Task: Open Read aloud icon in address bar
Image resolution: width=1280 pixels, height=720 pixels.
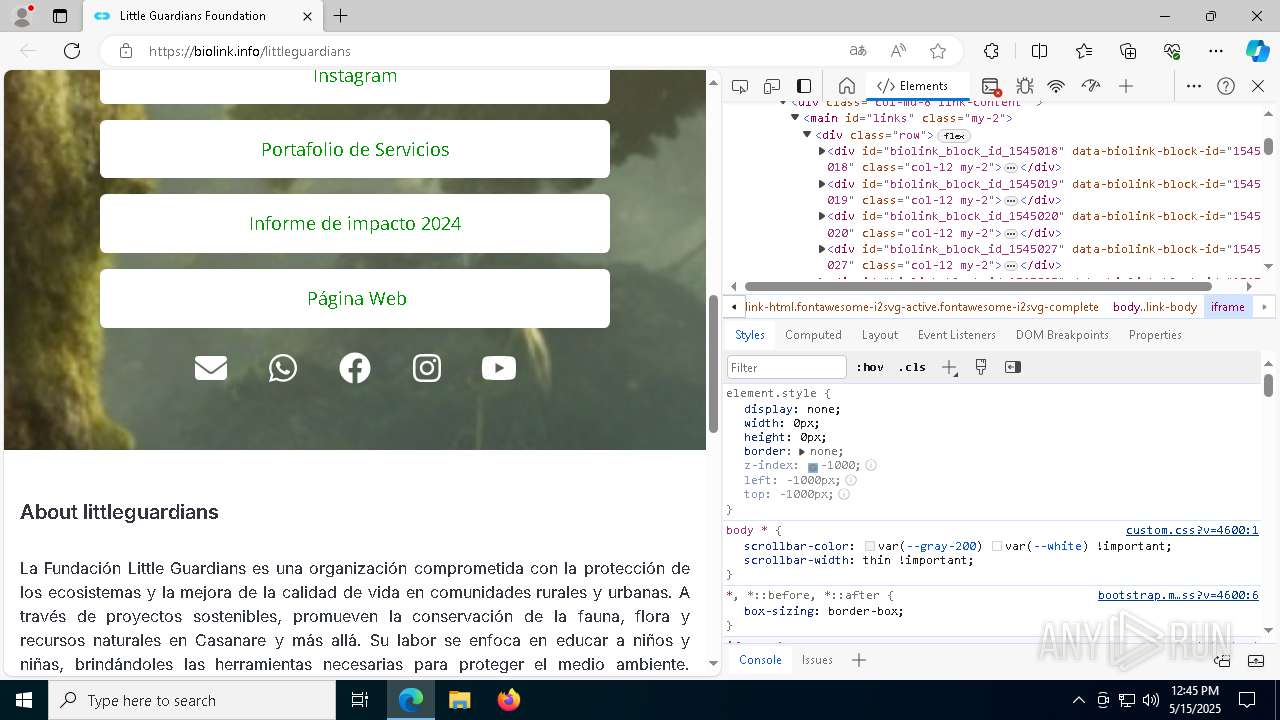Action: [x=898, y=51]
